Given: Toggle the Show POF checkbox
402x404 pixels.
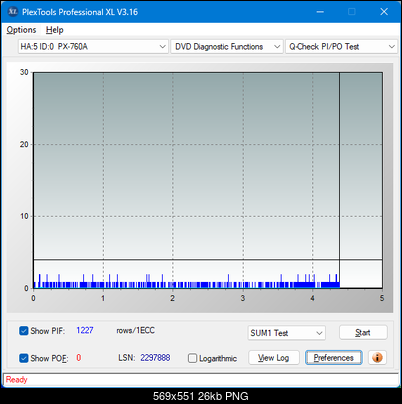Looking at the screenshot, I should tap(24, 358).
